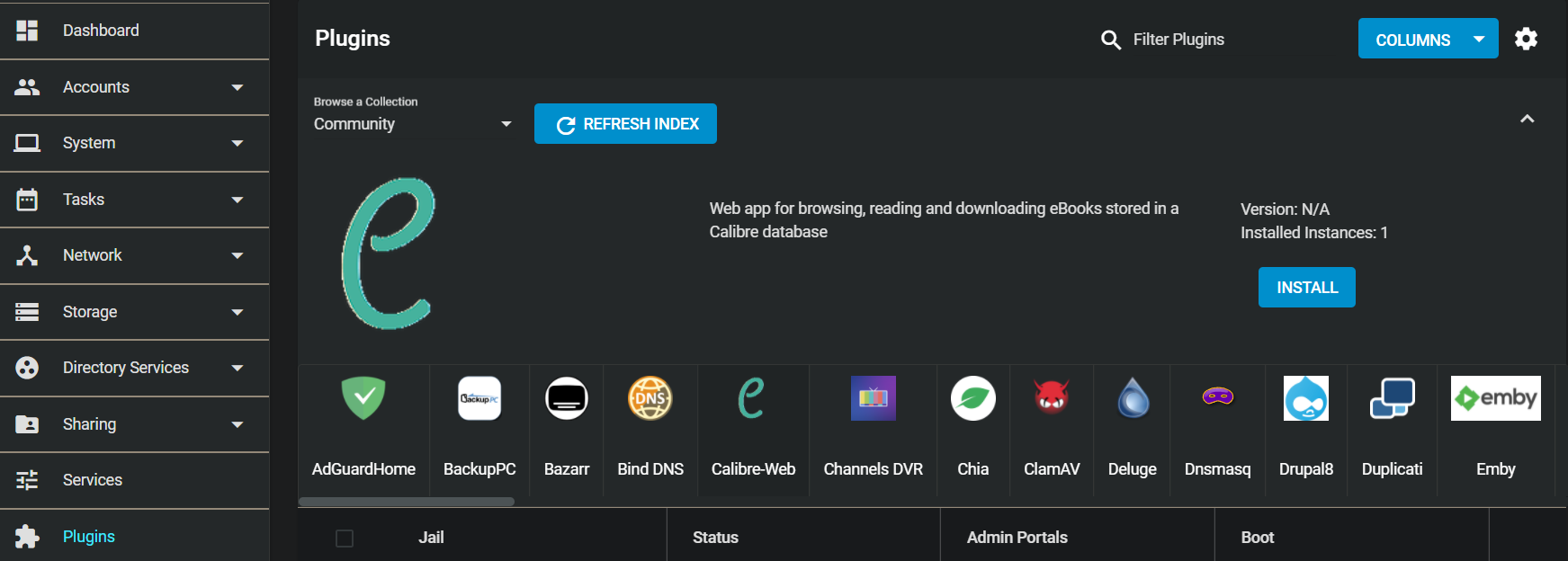Viewport: 1568px width, 561px height.
Task: Click the Accounts people icon
Action: 27,87
